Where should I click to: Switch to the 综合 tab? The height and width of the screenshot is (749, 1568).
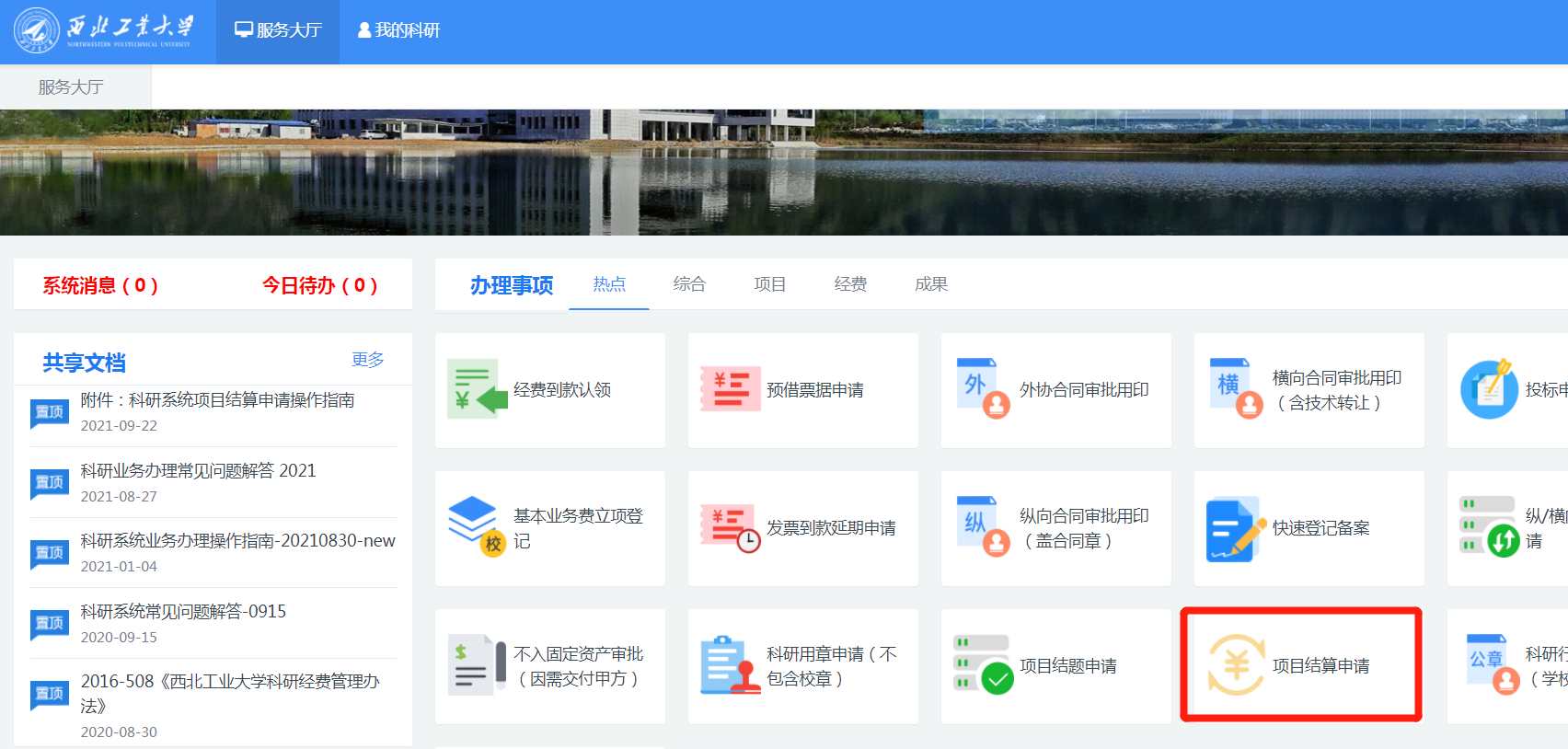[689, 284]
